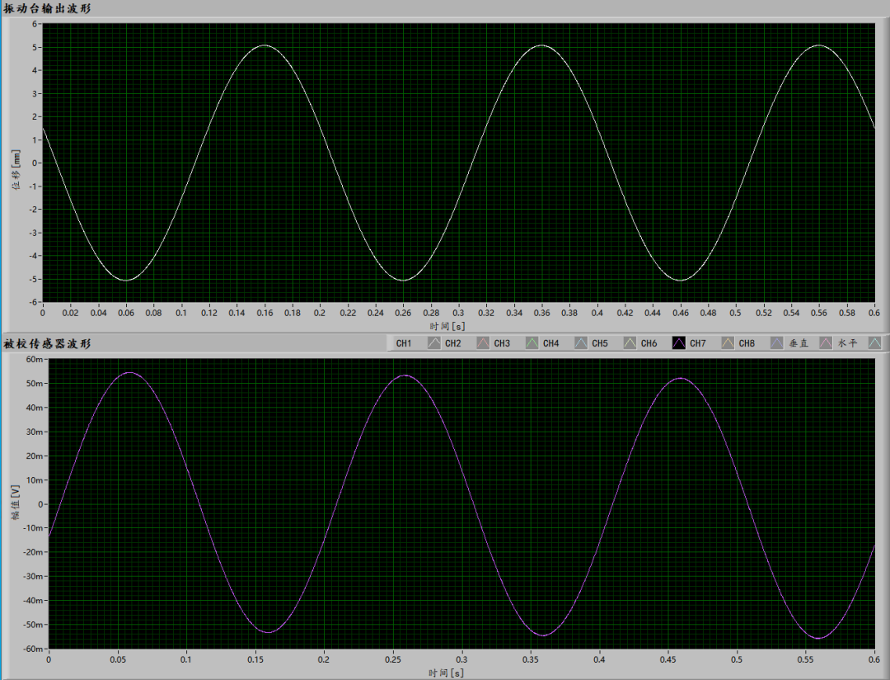Click the 0.45 tick on bottom chart X-axis
Screen dimensions: 890x680
668,660
